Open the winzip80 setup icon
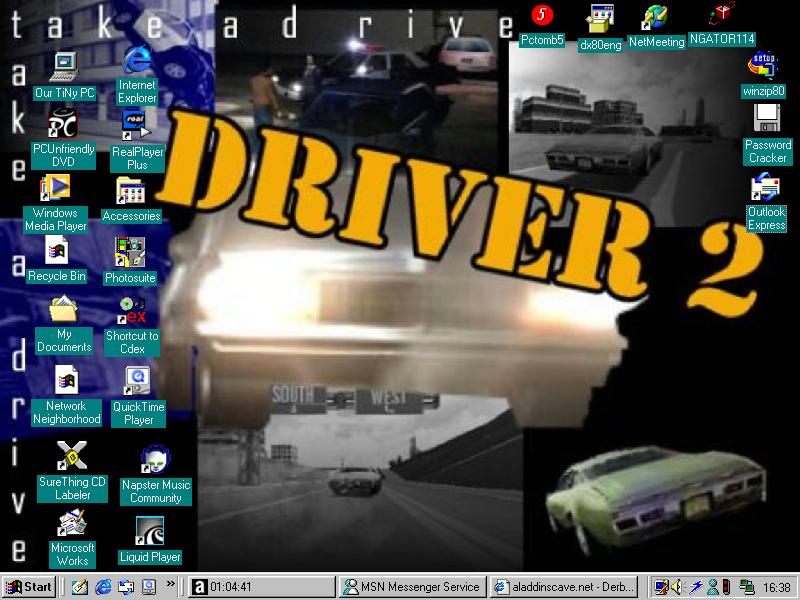This screenshot has width=800, height=600. coord(764,64)
